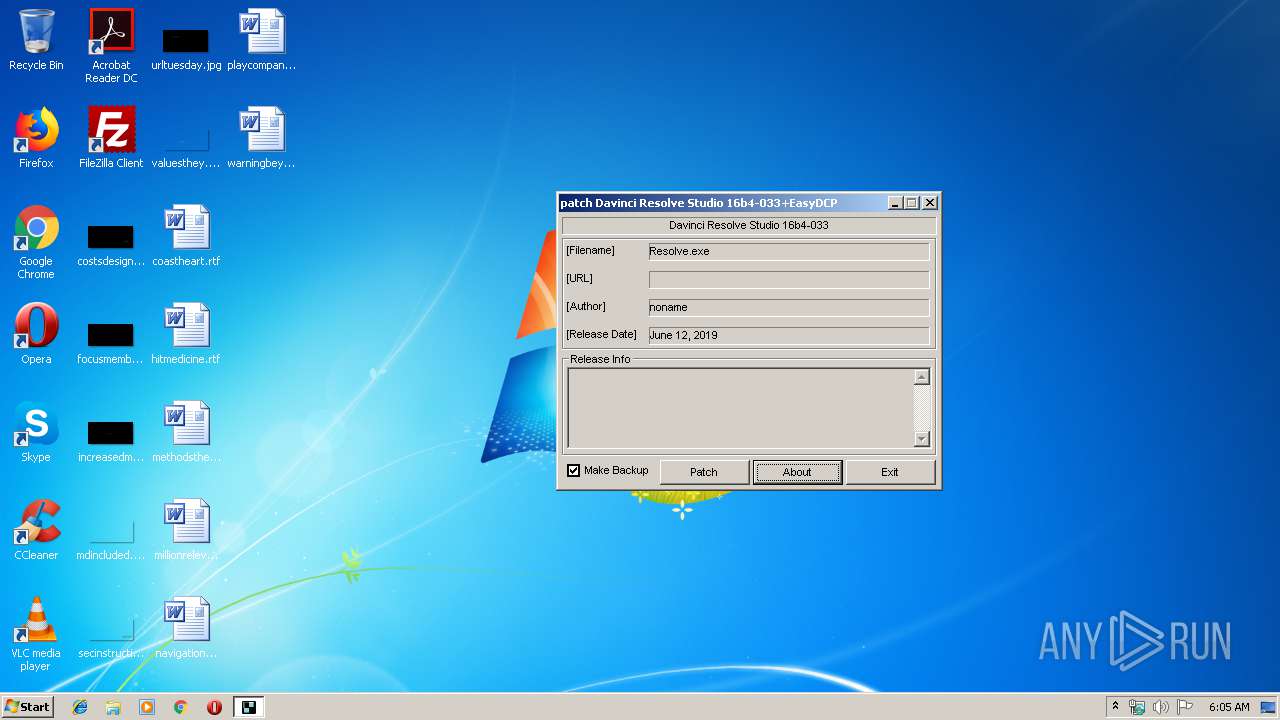Click inside the Release Info text area

pos(741,408)
